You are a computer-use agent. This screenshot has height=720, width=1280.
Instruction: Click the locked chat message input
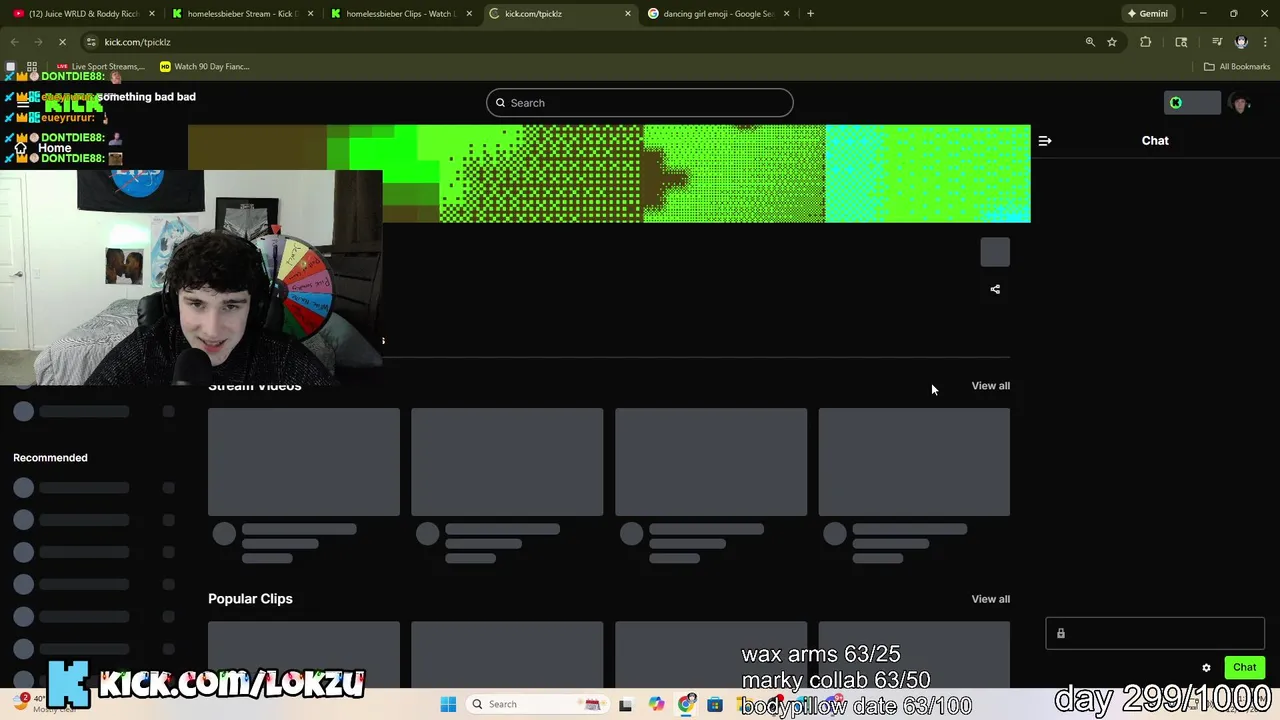[1155, 633]
